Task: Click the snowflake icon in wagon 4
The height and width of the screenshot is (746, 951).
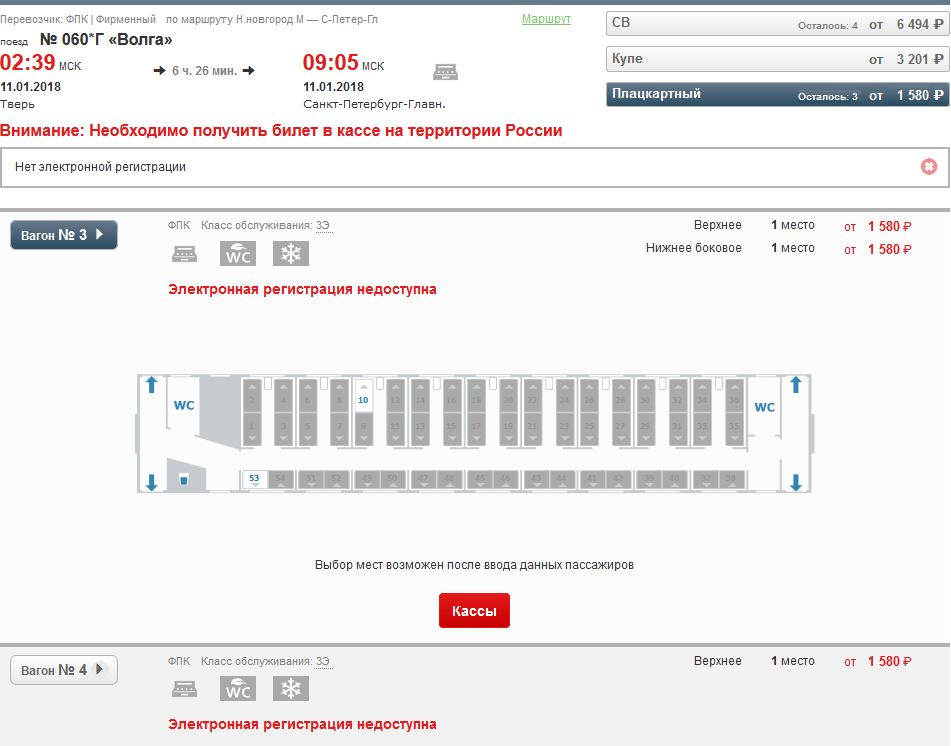Action: [x=291, y=689]
